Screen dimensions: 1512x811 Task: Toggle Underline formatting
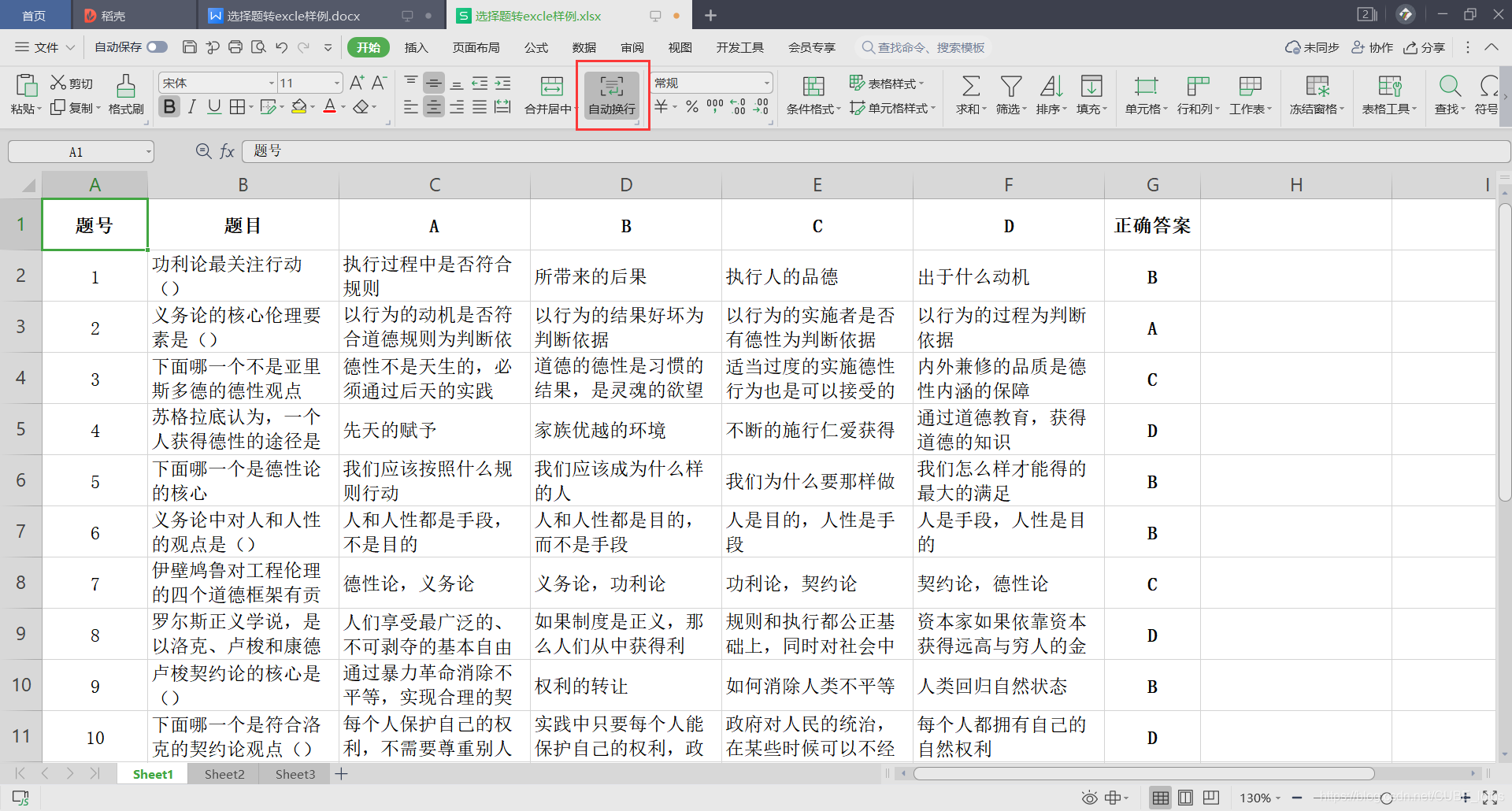(x=214, y=106)
